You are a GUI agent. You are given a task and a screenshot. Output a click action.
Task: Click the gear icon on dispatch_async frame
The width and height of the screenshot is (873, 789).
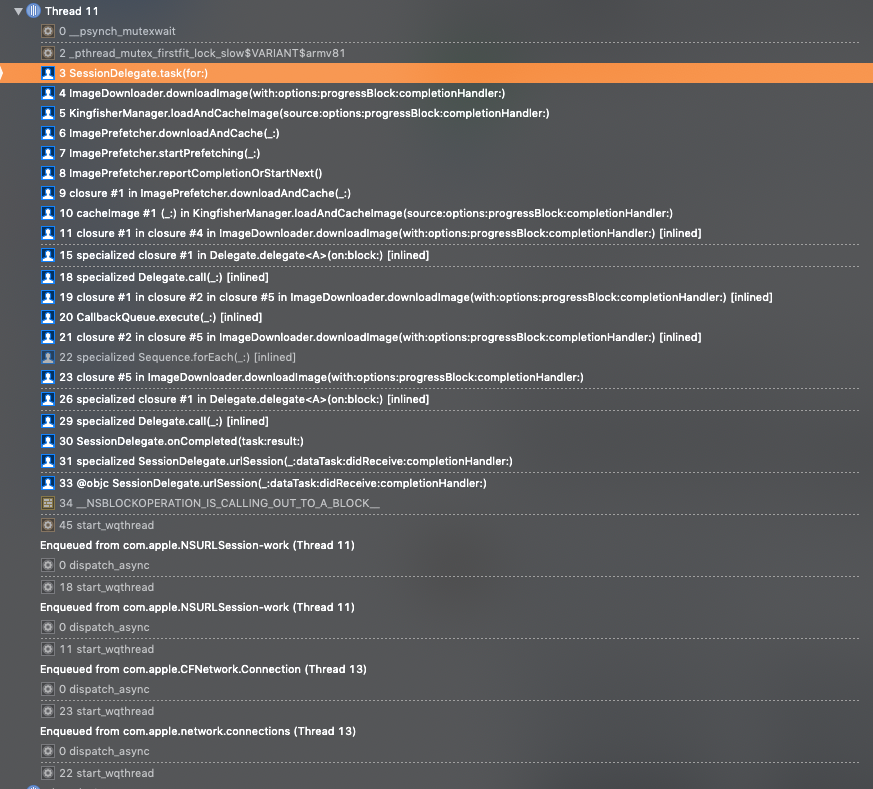46,565
